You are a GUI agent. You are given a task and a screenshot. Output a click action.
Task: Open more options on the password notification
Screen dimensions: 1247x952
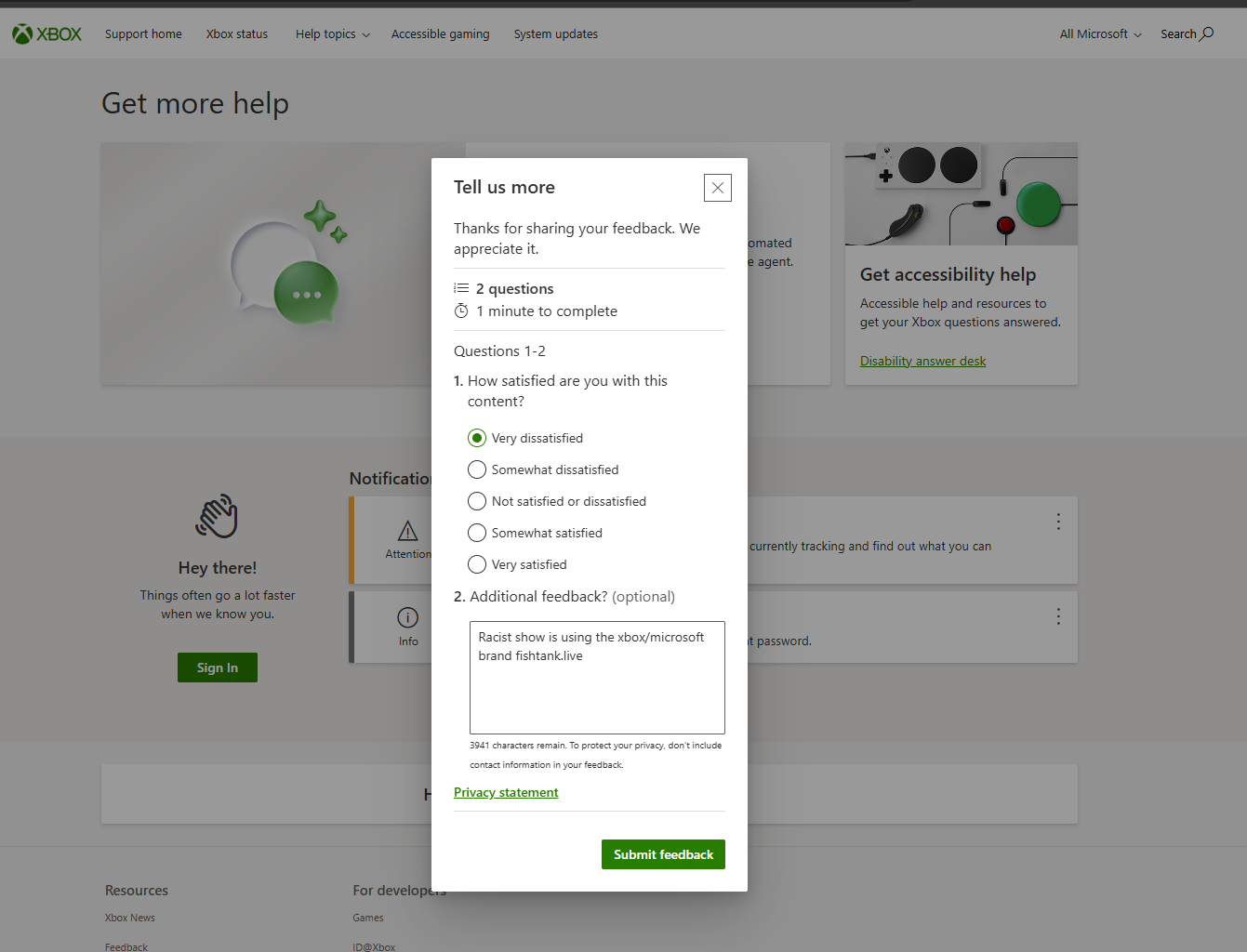click(1058, 616)
